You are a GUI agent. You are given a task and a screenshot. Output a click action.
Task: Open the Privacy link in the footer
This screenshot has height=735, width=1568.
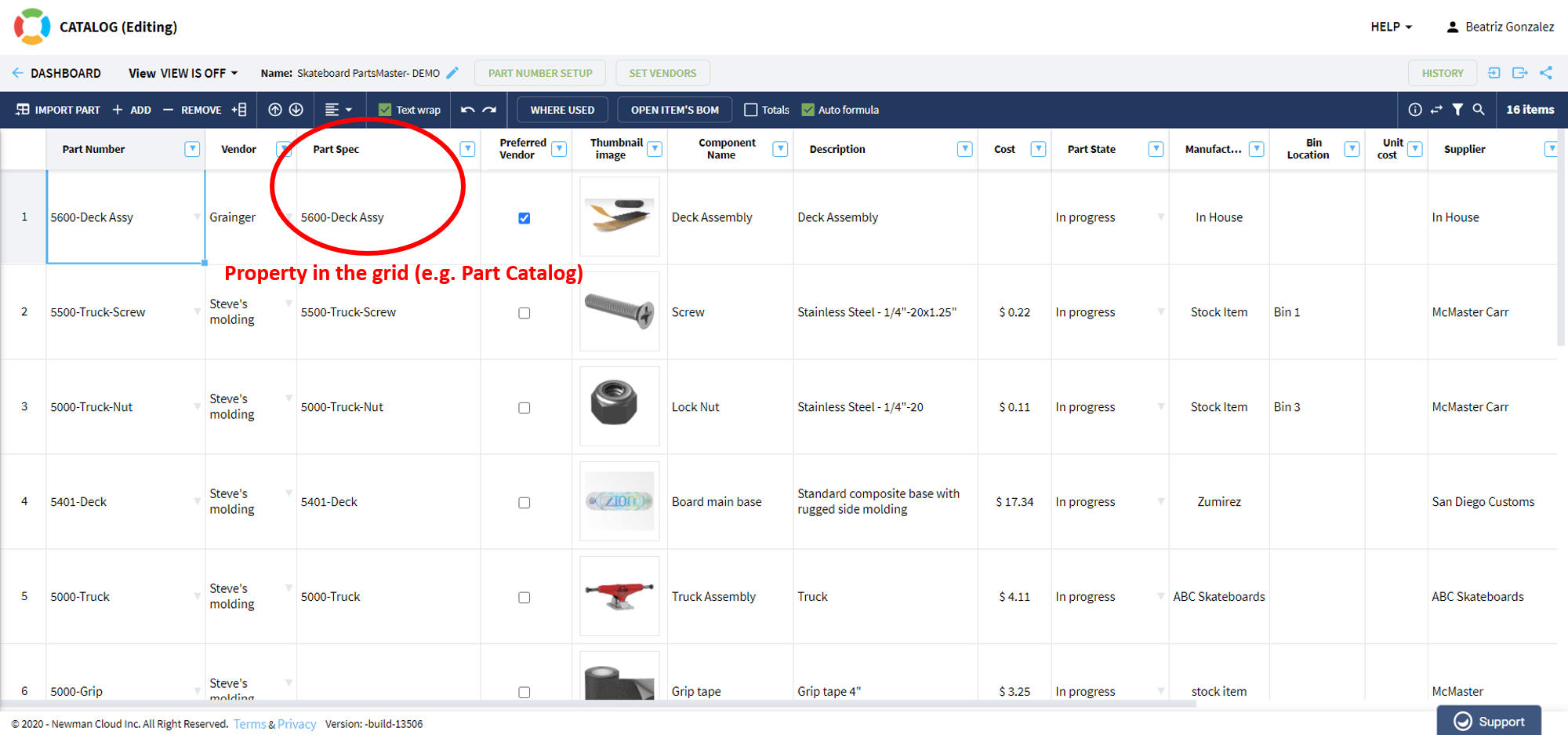[297, 723]
